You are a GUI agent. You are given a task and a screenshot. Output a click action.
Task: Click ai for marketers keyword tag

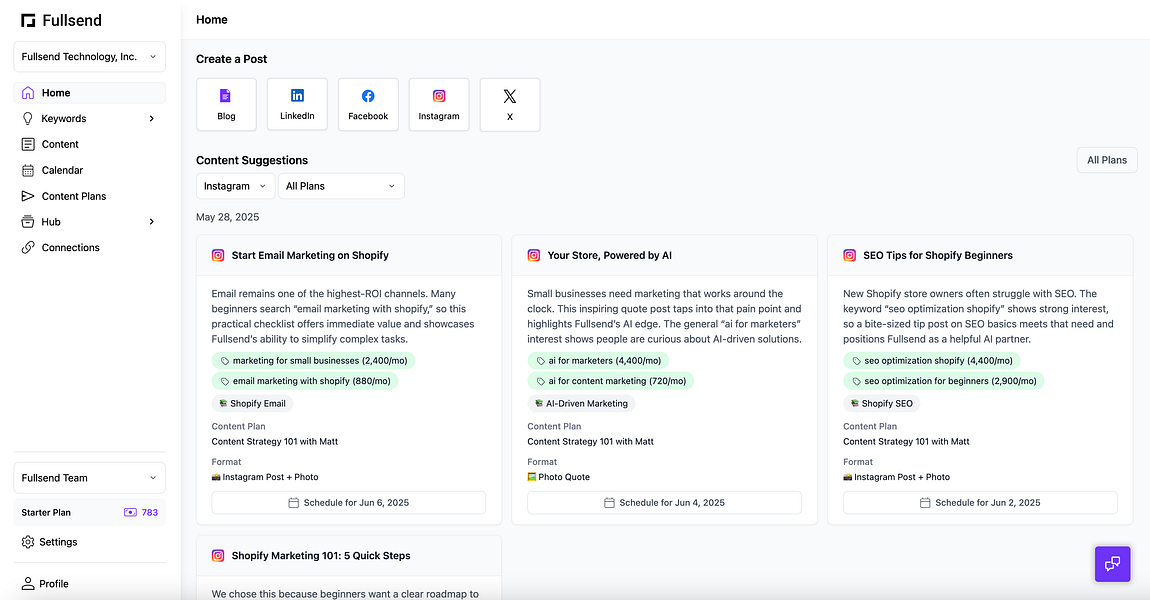point(598,361)
